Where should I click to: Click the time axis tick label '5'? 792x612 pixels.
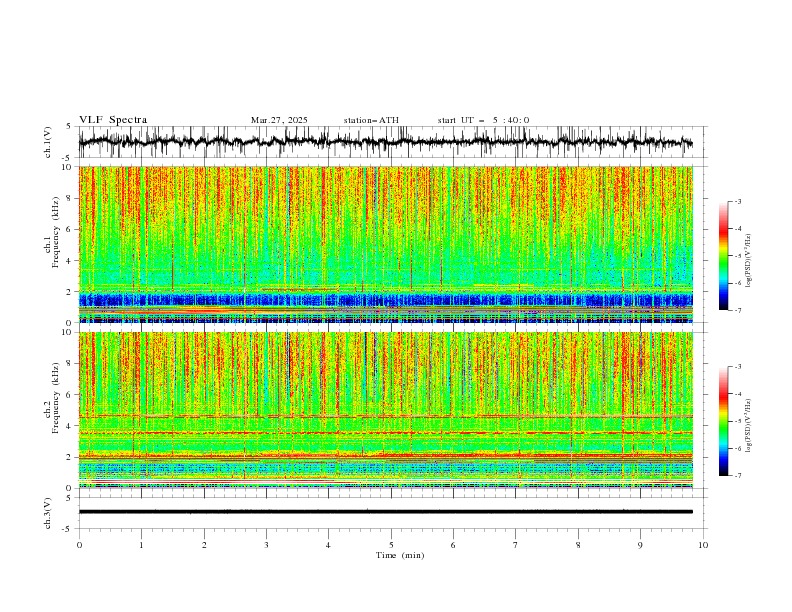pos(391,545)
